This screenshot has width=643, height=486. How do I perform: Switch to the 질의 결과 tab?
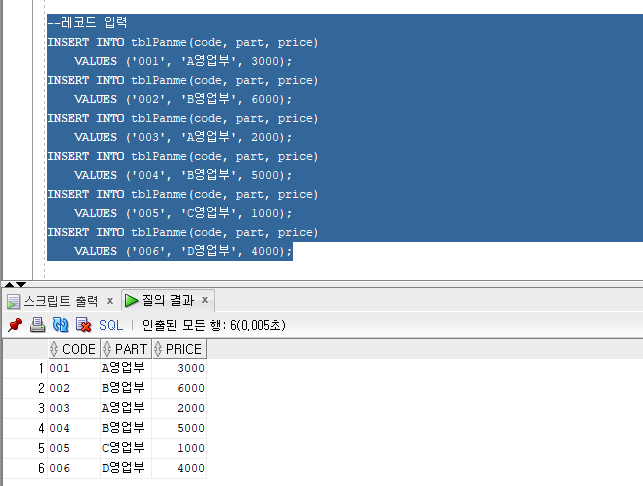tap(168, 300)
